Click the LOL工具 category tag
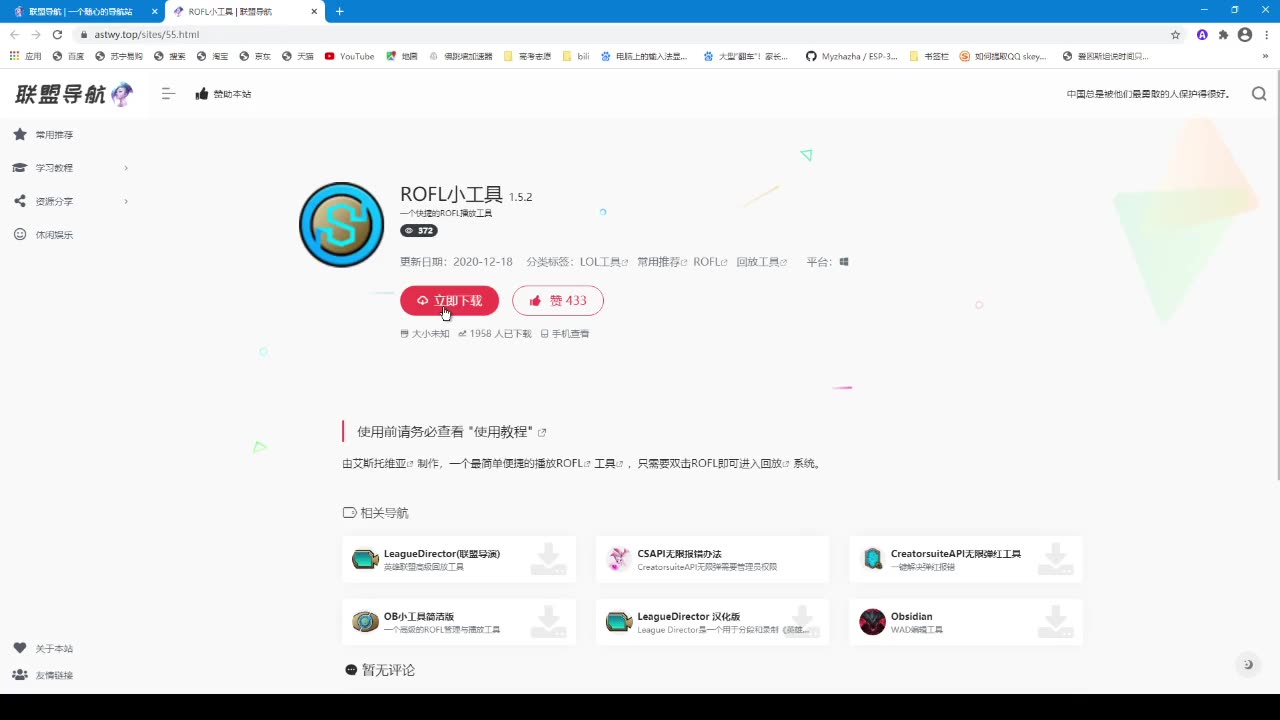The image size is (1280, 720). (603, 262)
